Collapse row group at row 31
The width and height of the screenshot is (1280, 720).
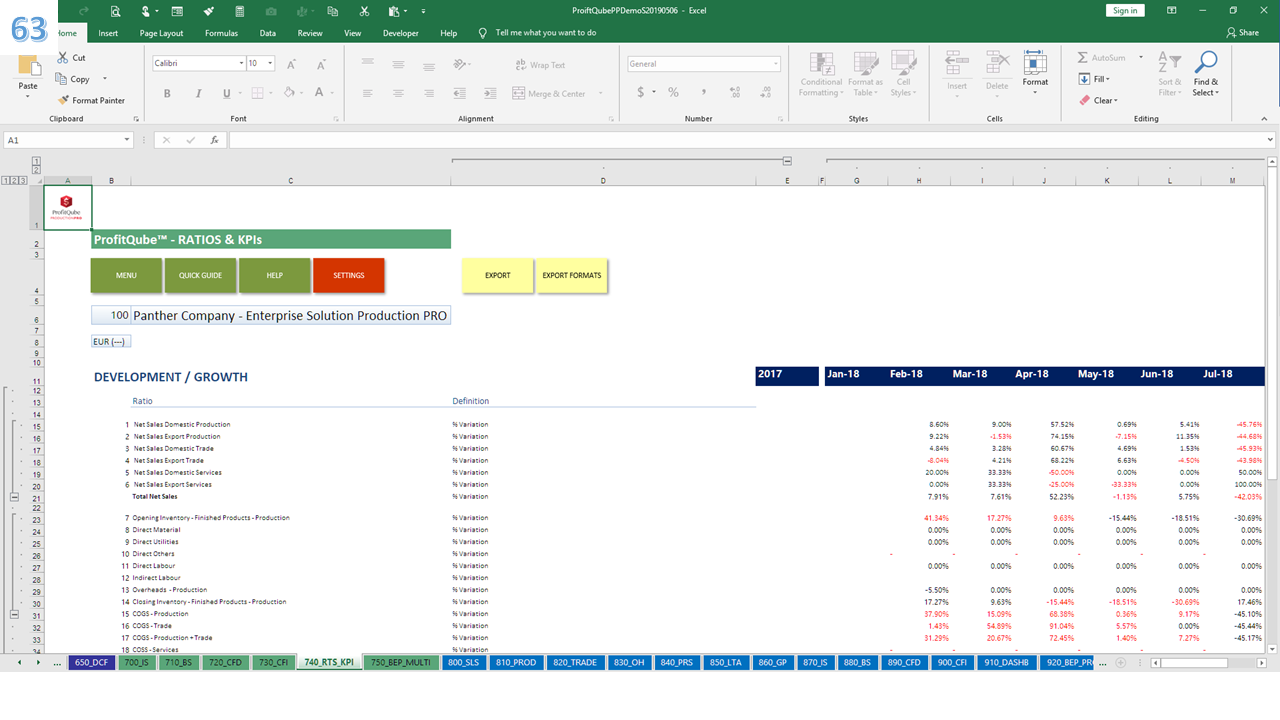14,615
